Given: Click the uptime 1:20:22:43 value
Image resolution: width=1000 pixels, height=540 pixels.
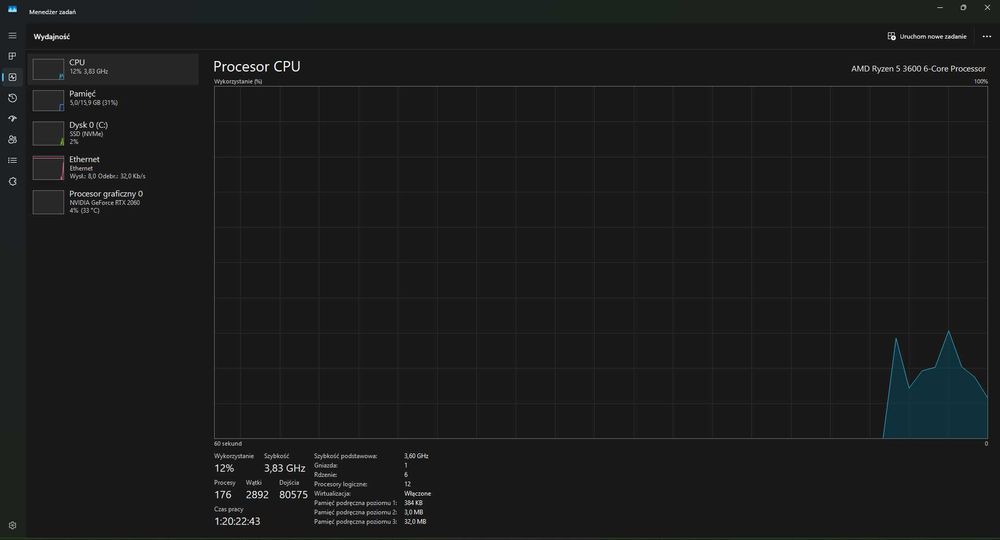Looking at the screenshot, I should coord(237,521).
